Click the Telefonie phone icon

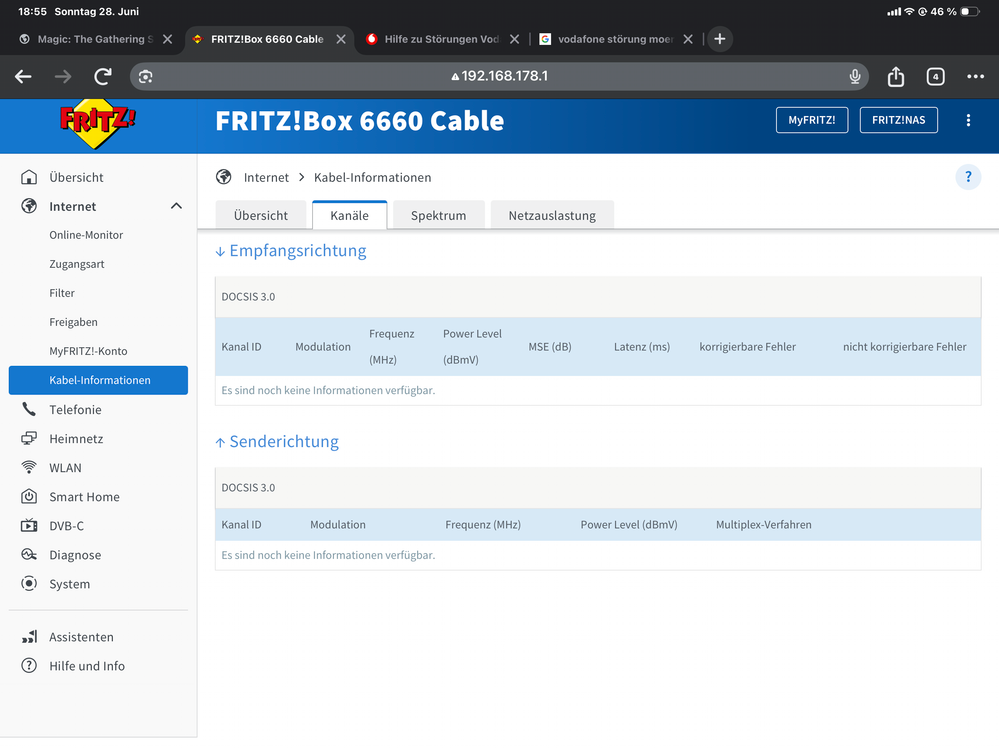[x=29, y=409]
